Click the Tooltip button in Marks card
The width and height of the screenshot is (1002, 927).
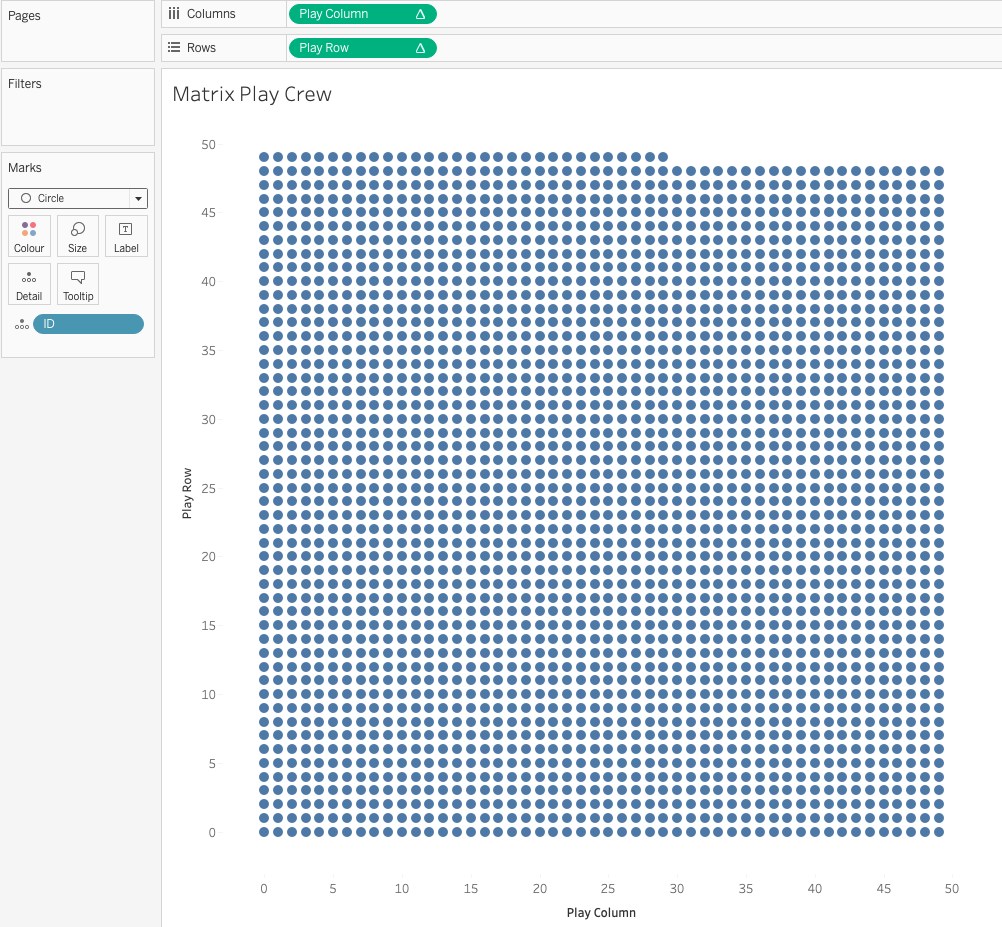(78, 284)
